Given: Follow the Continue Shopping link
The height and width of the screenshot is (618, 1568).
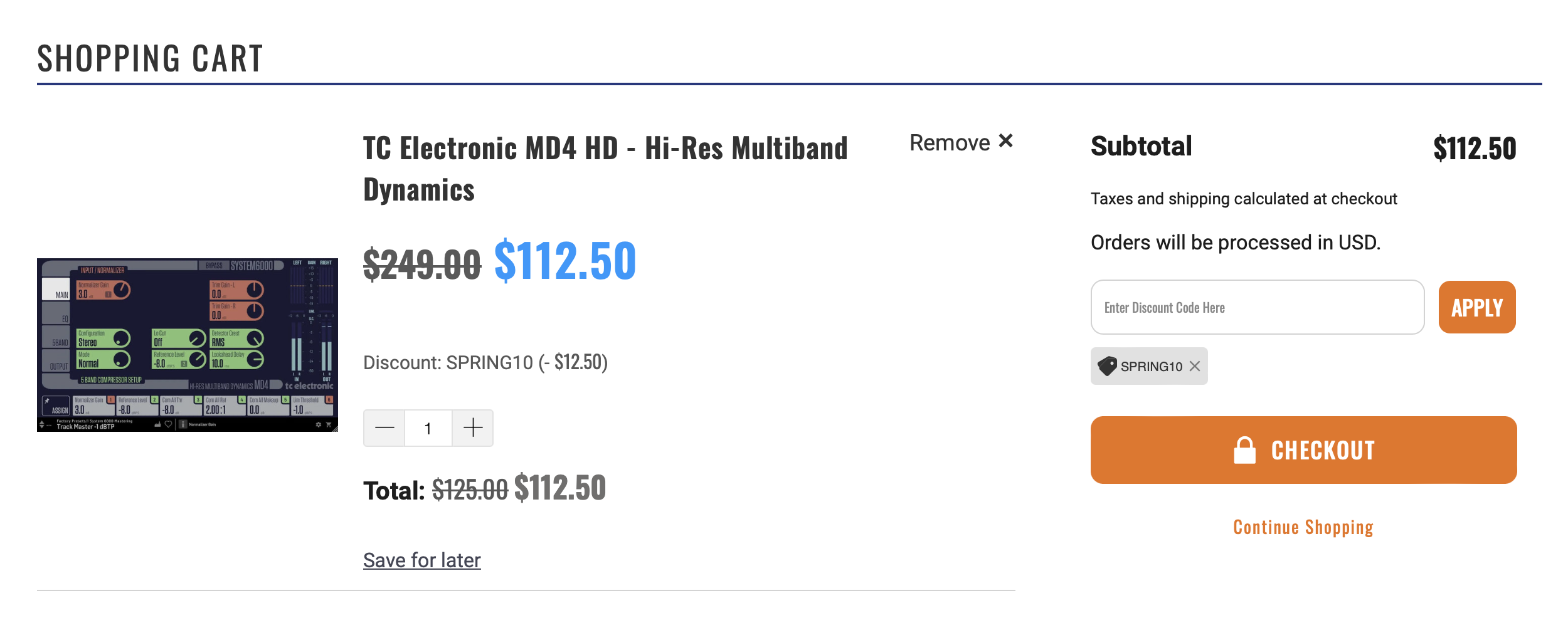Looking at the screenshot, I should (x=1303, y=527).
